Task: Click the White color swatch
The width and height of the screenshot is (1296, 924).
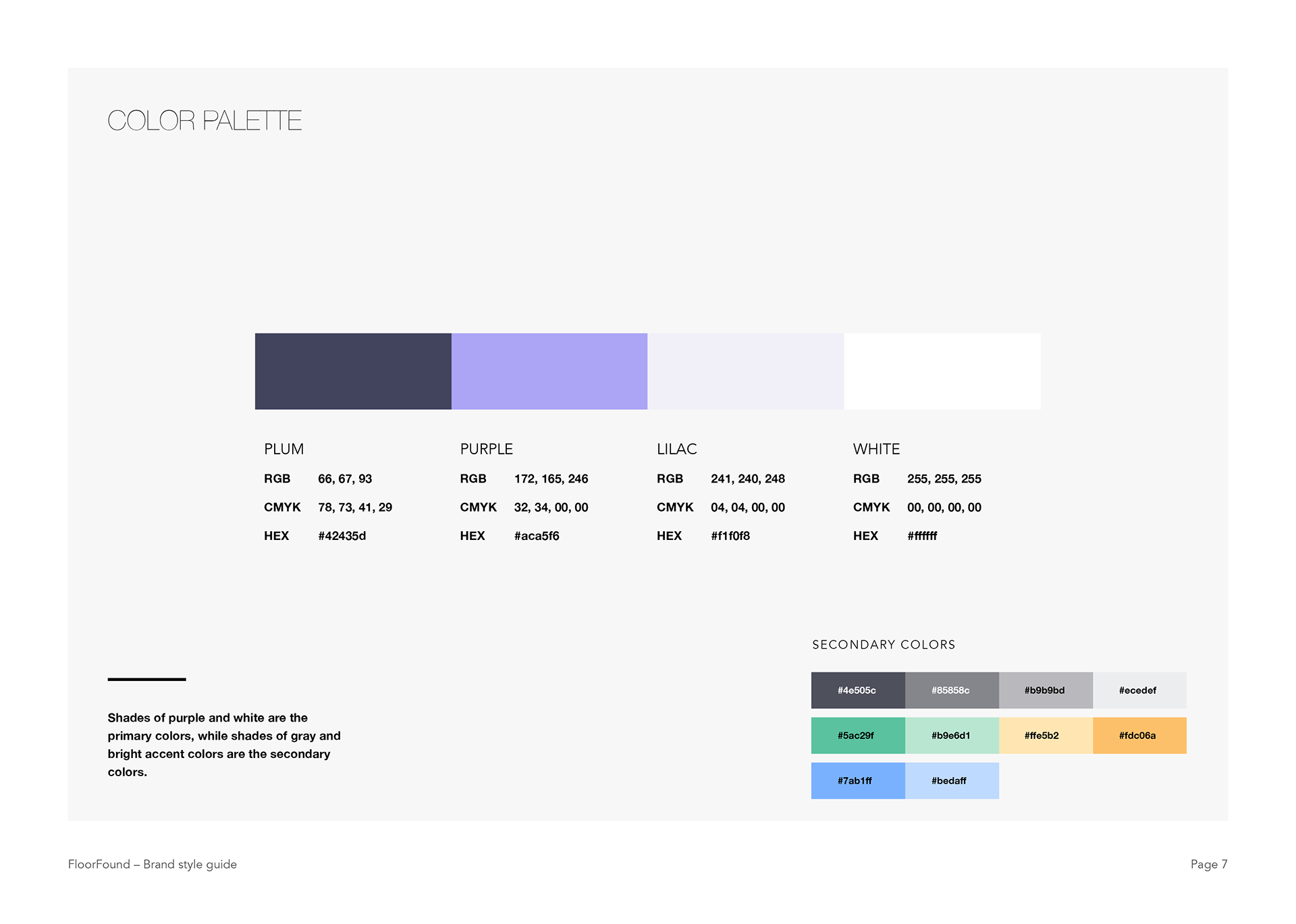Action: (x=942, y=371)
